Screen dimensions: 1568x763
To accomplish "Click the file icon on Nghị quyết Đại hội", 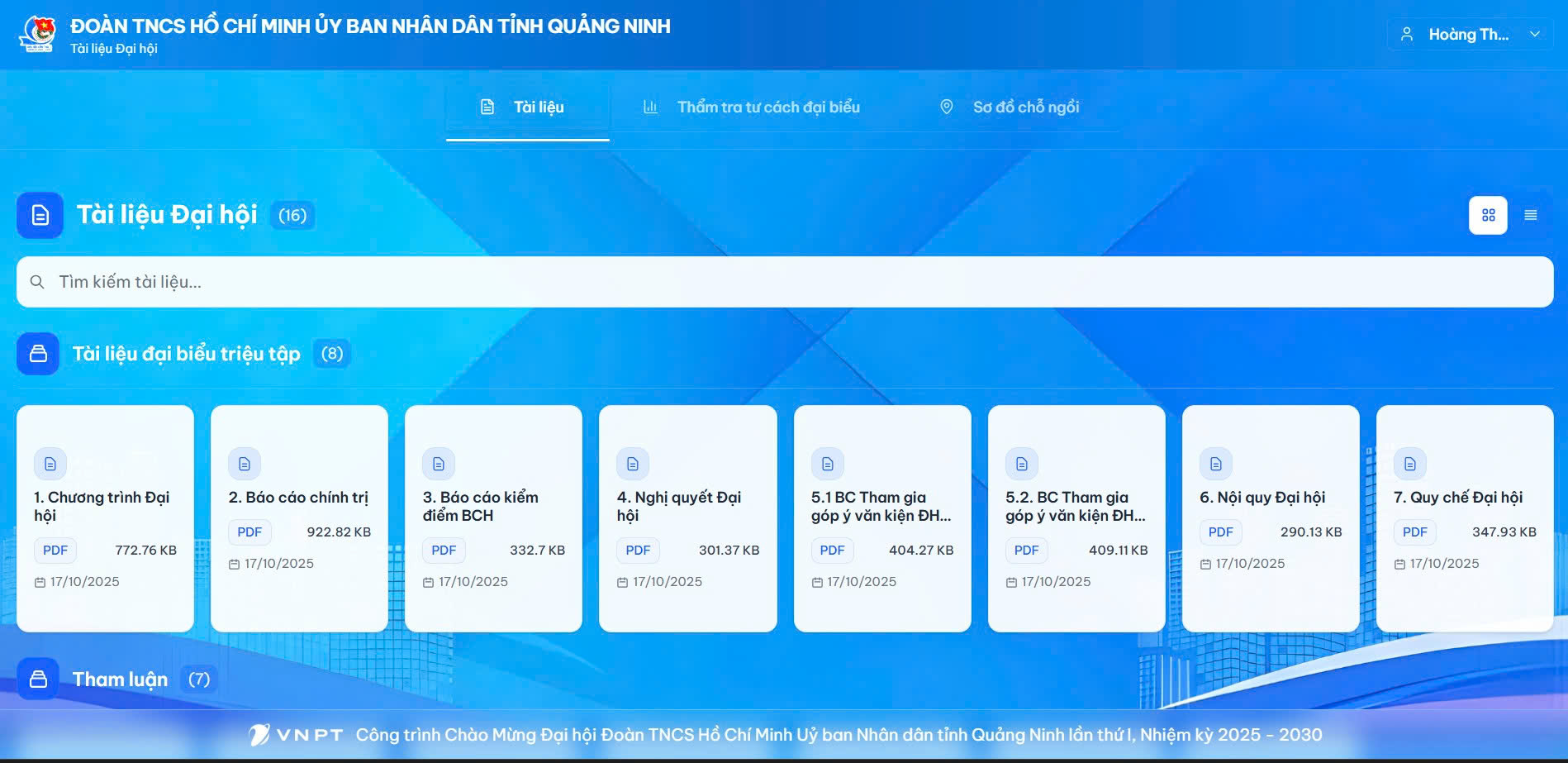I will [x=633, y=464].
